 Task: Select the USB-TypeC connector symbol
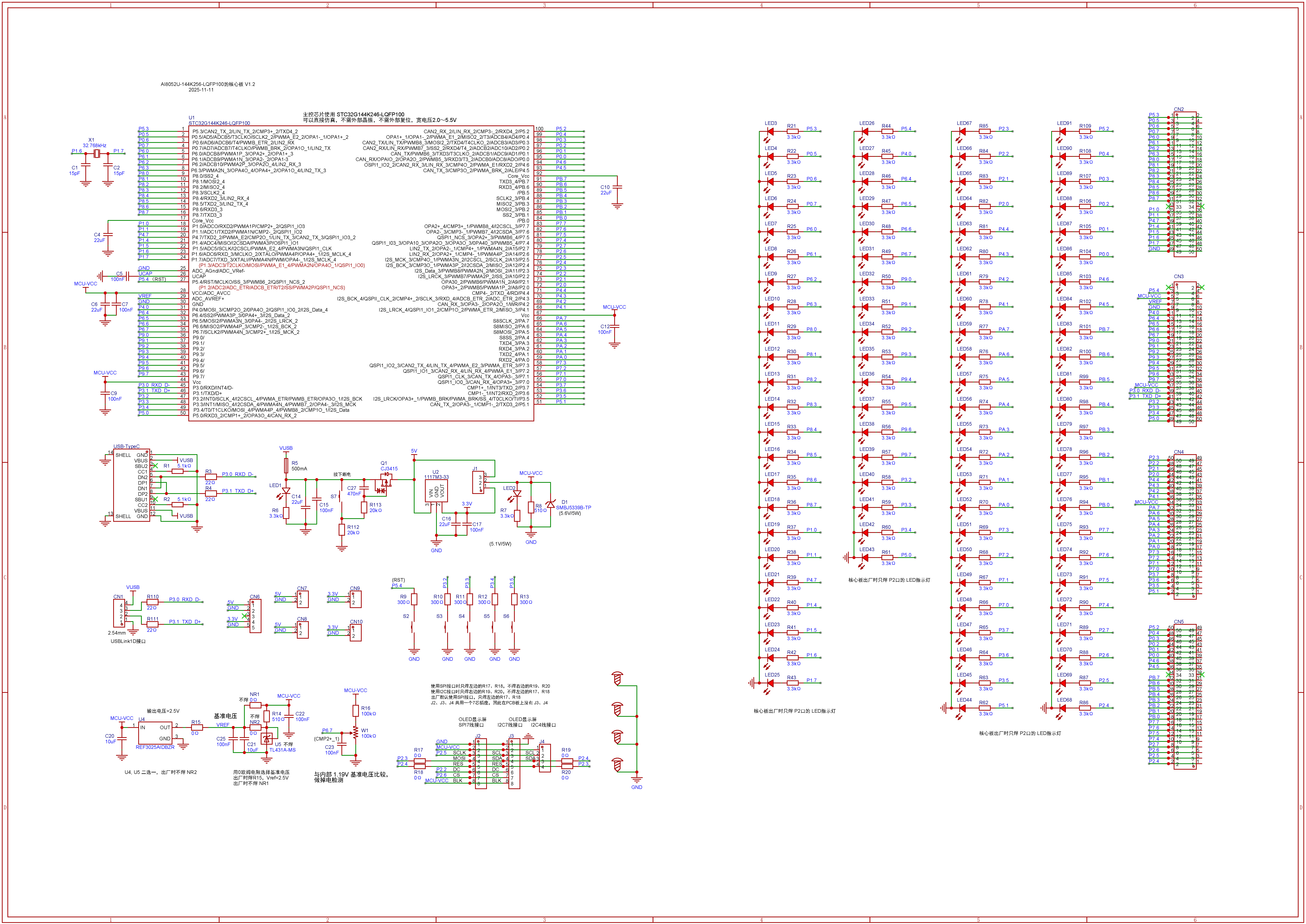131,485
